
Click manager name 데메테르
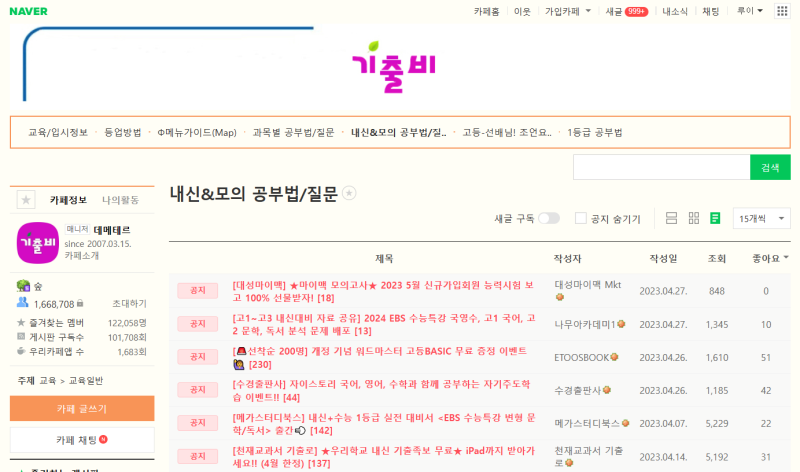pos(112,230)
